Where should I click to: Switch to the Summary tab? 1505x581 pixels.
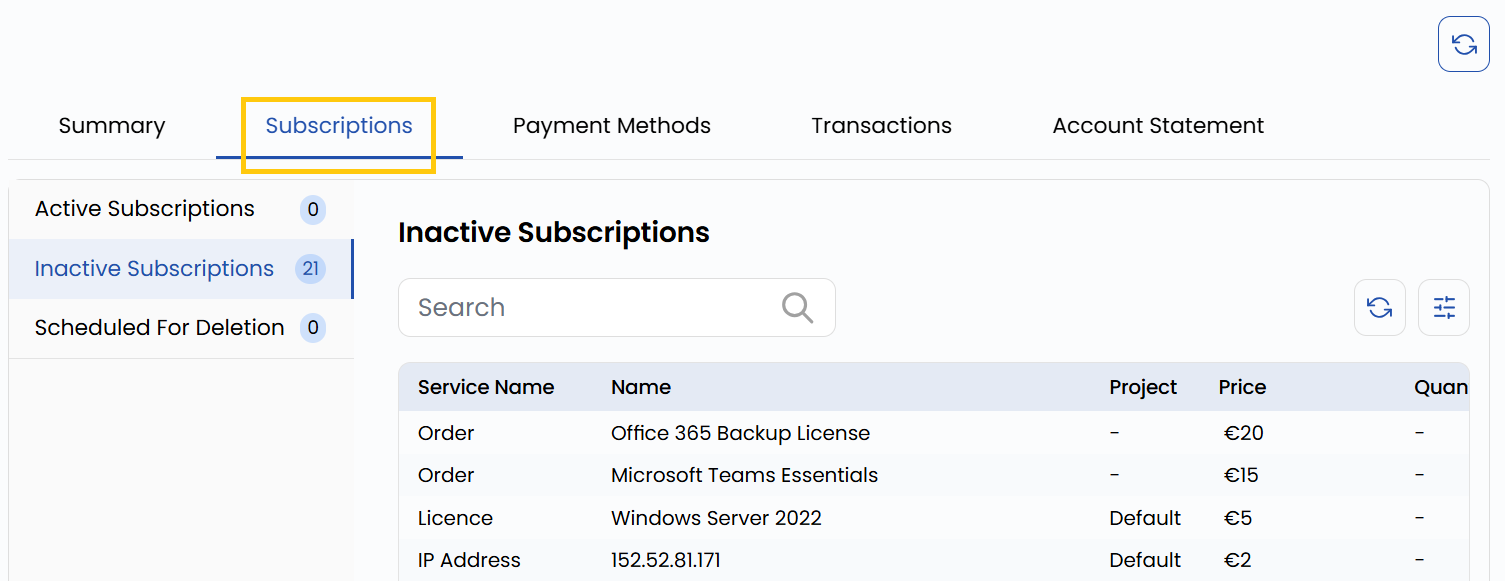111,125
